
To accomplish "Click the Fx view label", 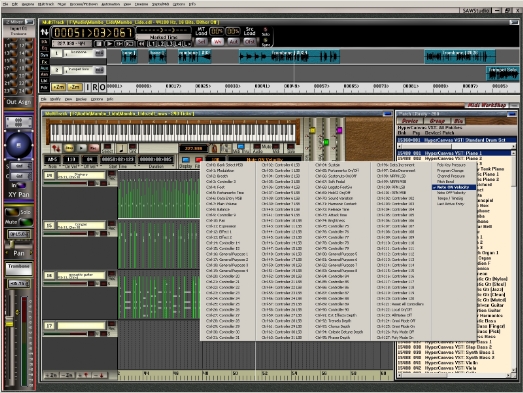I will point(44,62).
